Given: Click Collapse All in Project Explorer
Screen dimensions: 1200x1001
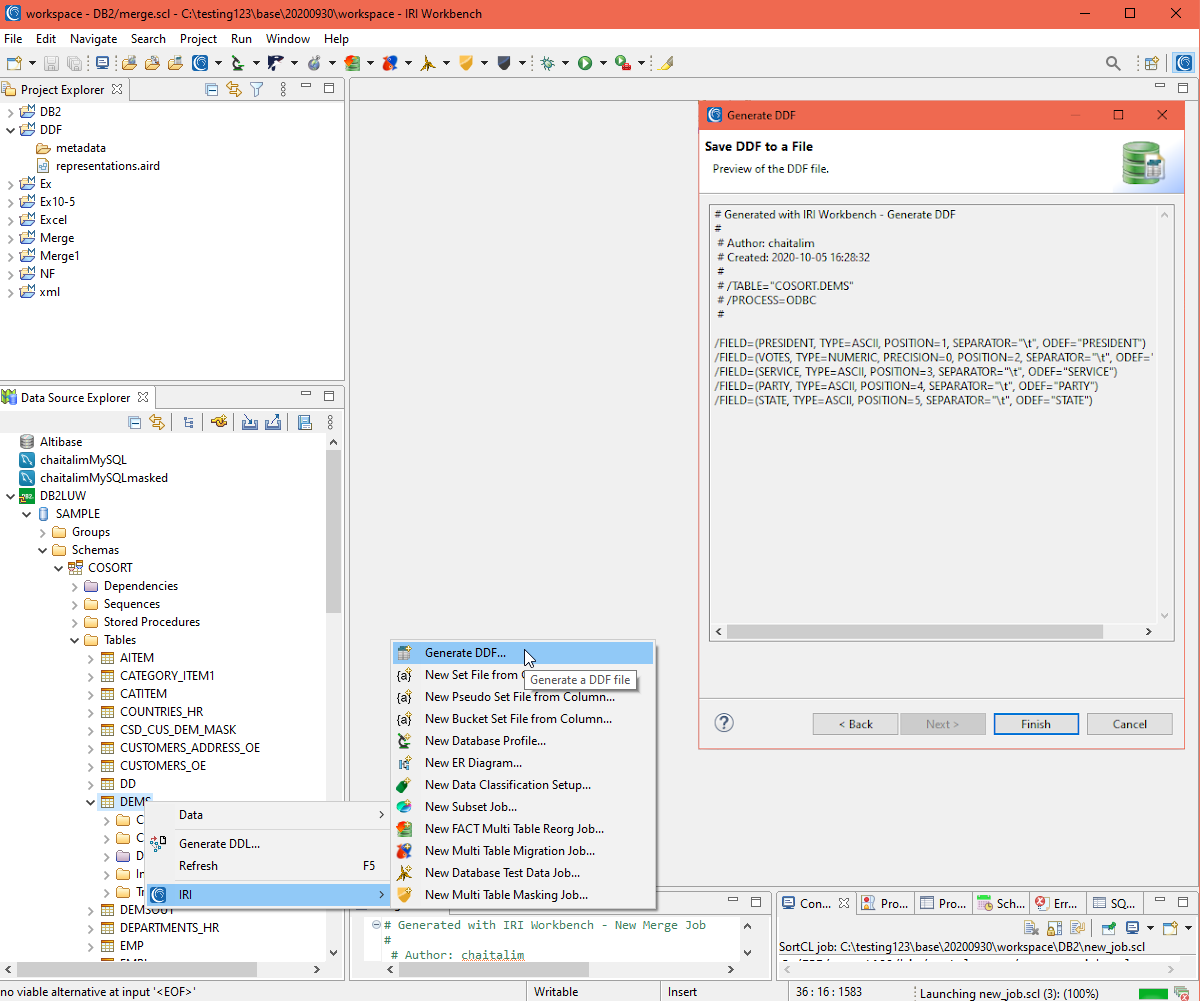Looking at the screenshot, I should click(212, 89).
